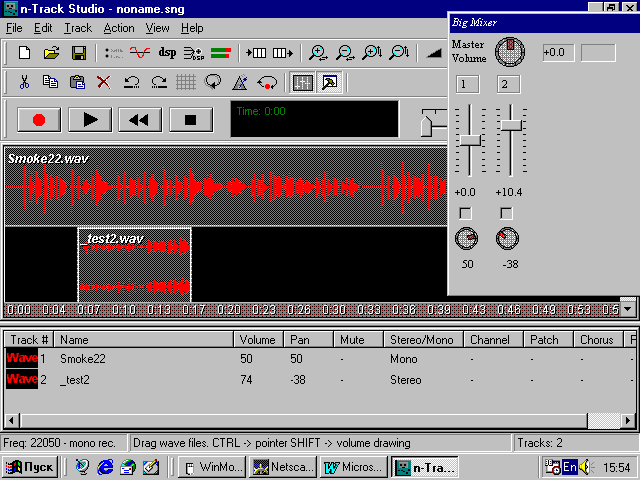Click channel 1 volume fader in Big Mixer
Viewport: 640px width, 480px height.
coord(470,140)
